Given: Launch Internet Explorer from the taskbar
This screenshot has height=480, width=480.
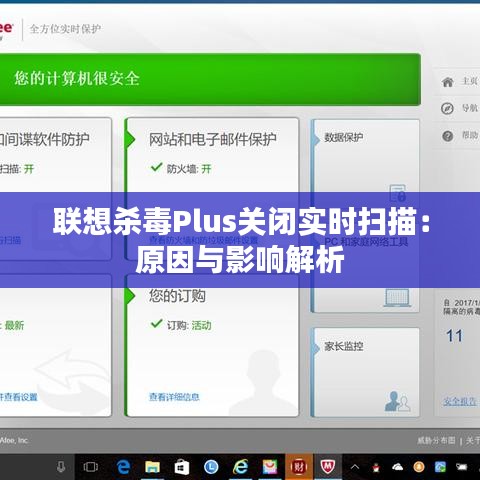Looking at the screenshot, I should click(x=240, y=467).
